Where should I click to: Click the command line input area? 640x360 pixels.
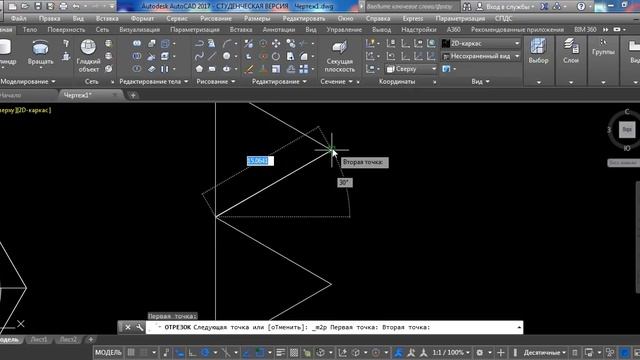[334, 327]
